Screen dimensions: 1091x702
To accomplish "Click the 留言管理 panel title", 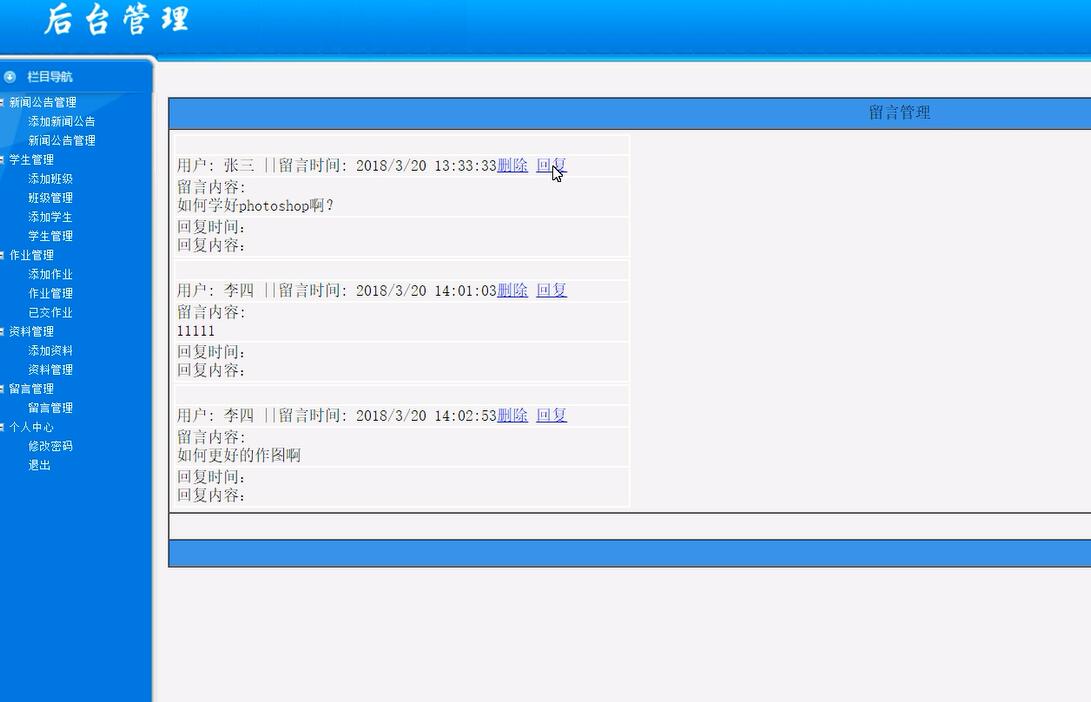I will coord(899,113).
